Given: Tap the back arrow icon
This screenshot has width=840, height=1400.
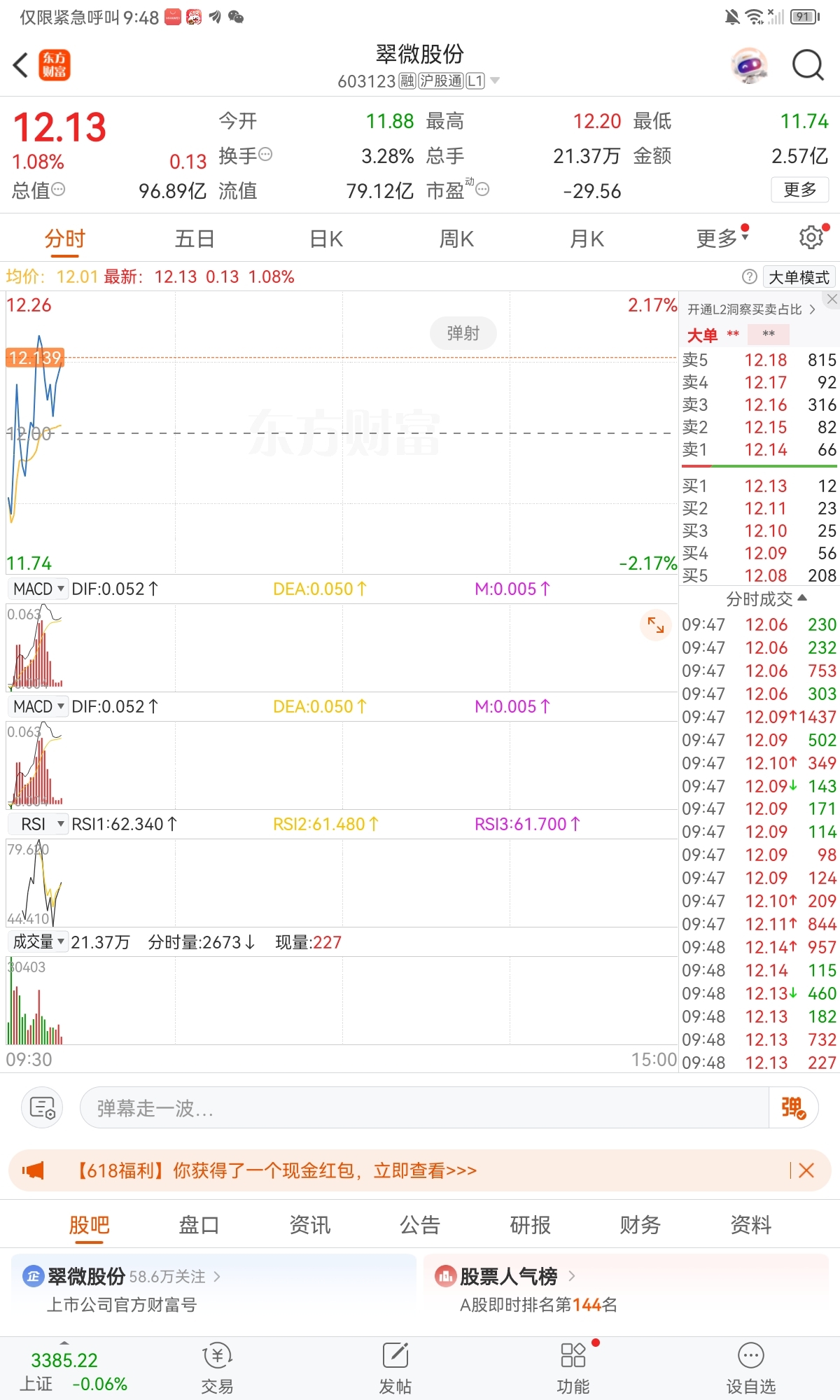Looking at the screenshot, I should pos(20,65).
